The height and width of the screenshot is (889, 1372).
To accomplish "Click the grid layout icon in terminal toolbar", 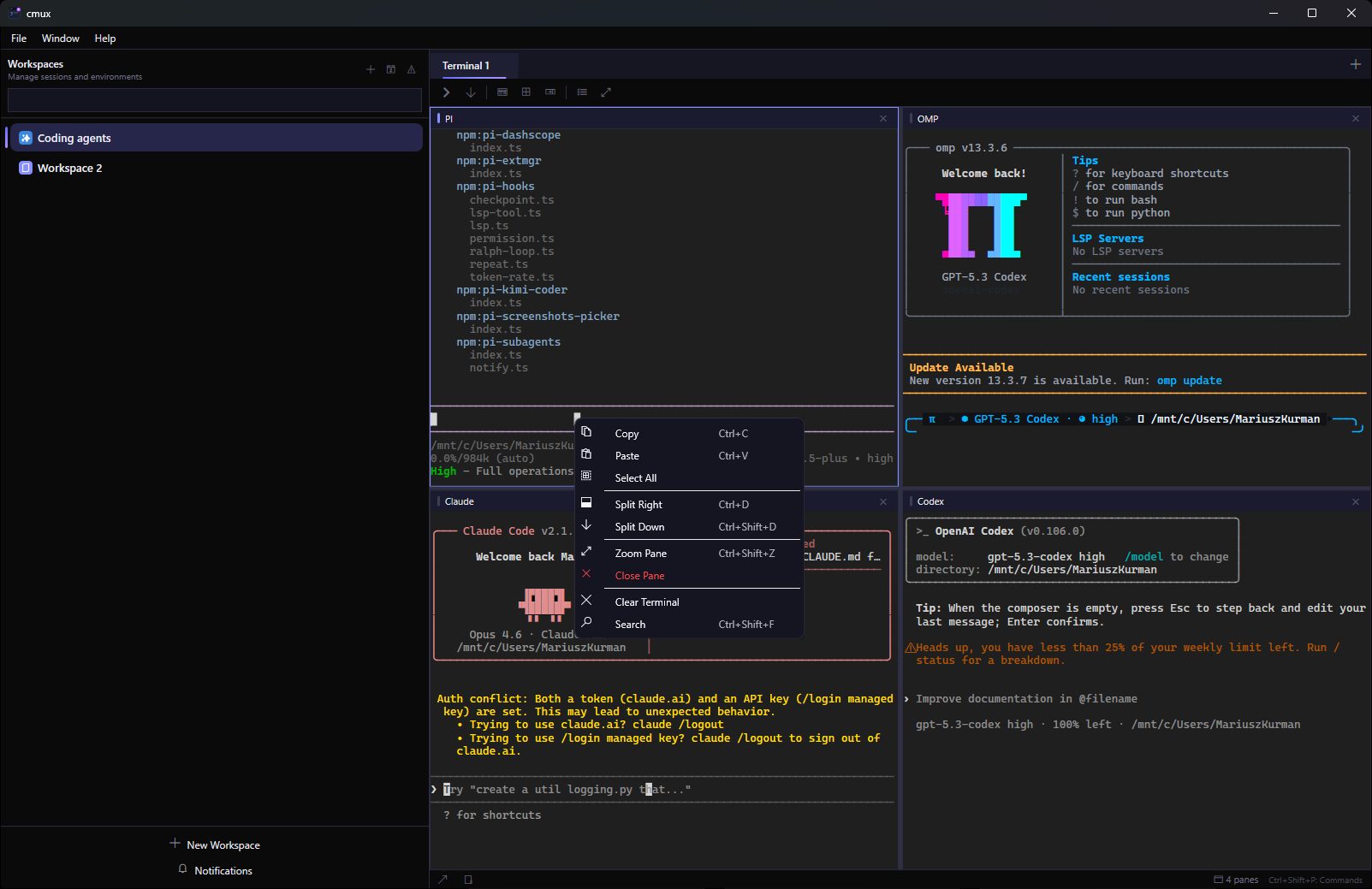I will [x=526, y=92].
